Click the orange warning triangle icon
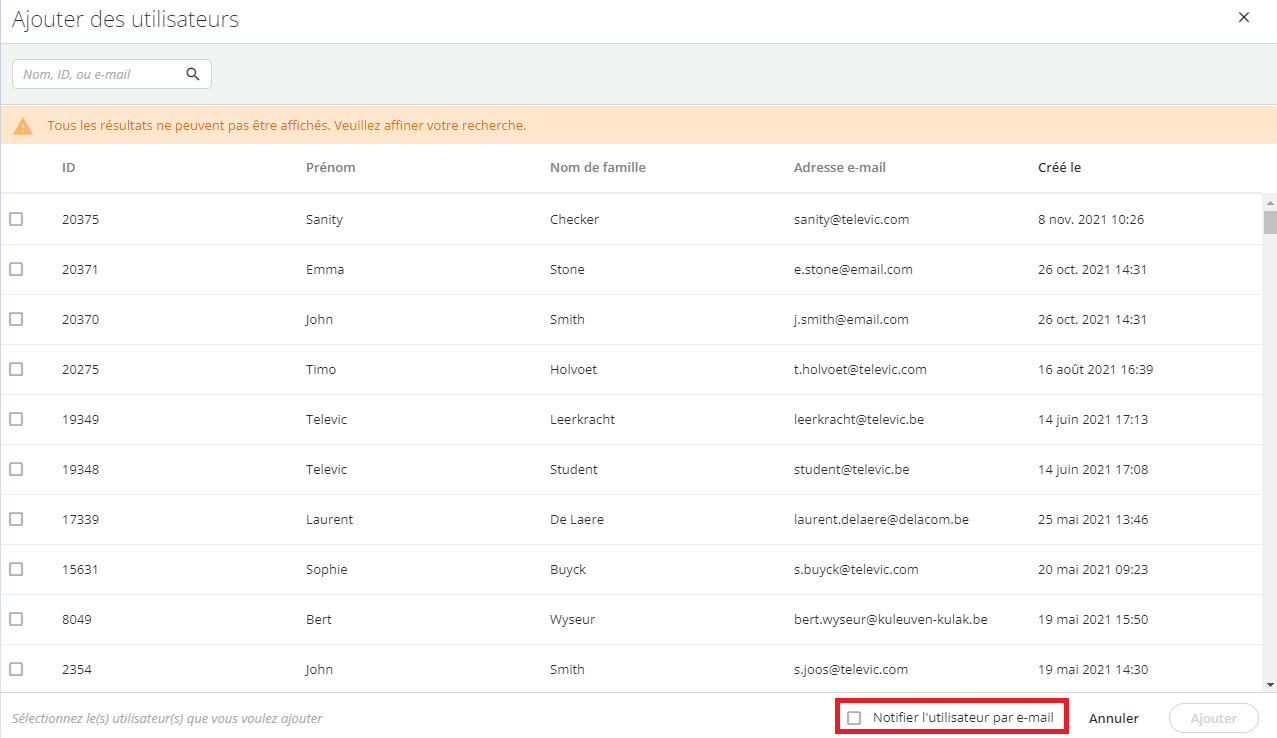Screen dimensions: 1277x738 coord(23,126)
